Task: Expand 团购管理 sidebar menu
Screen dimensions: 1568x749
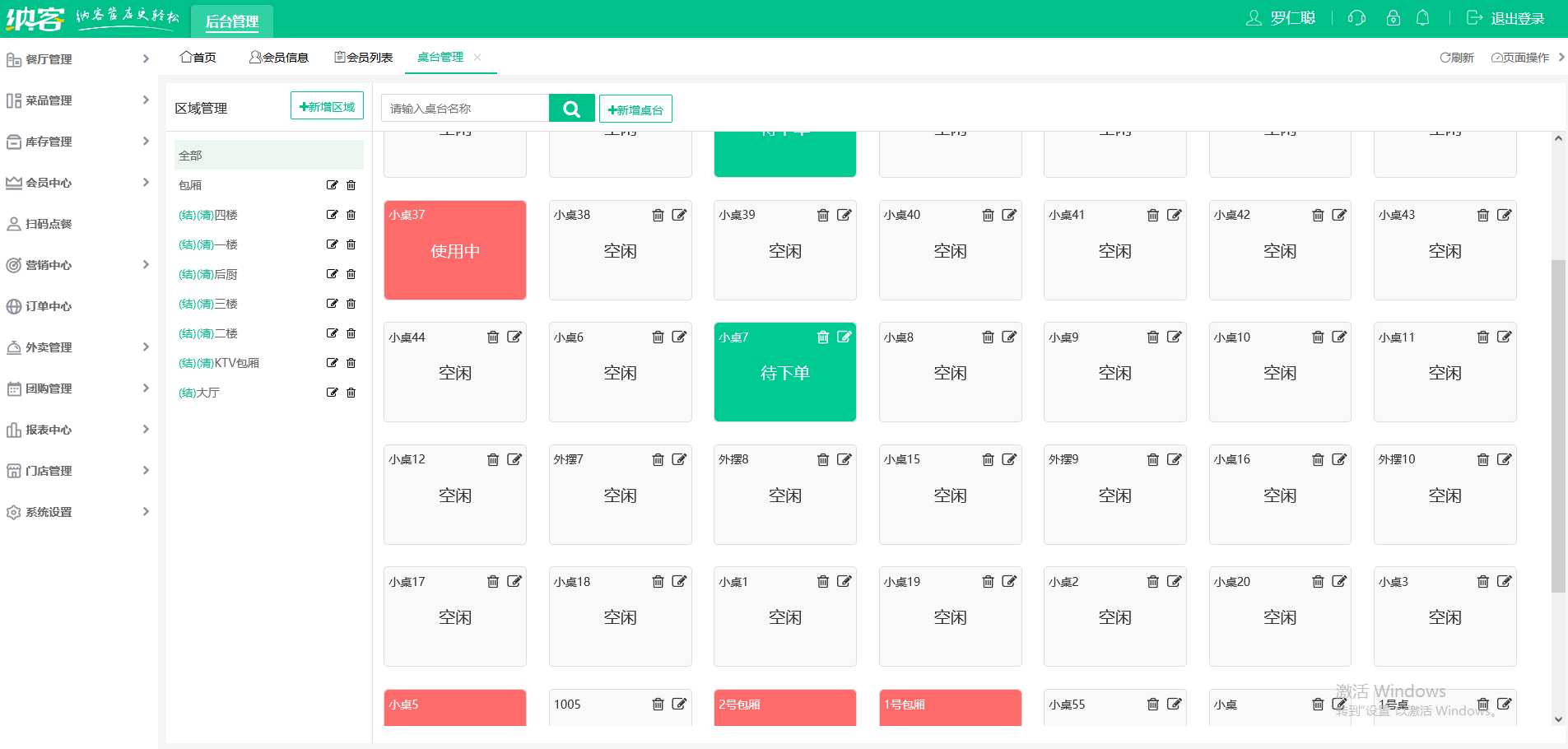Action: point(79,388)
